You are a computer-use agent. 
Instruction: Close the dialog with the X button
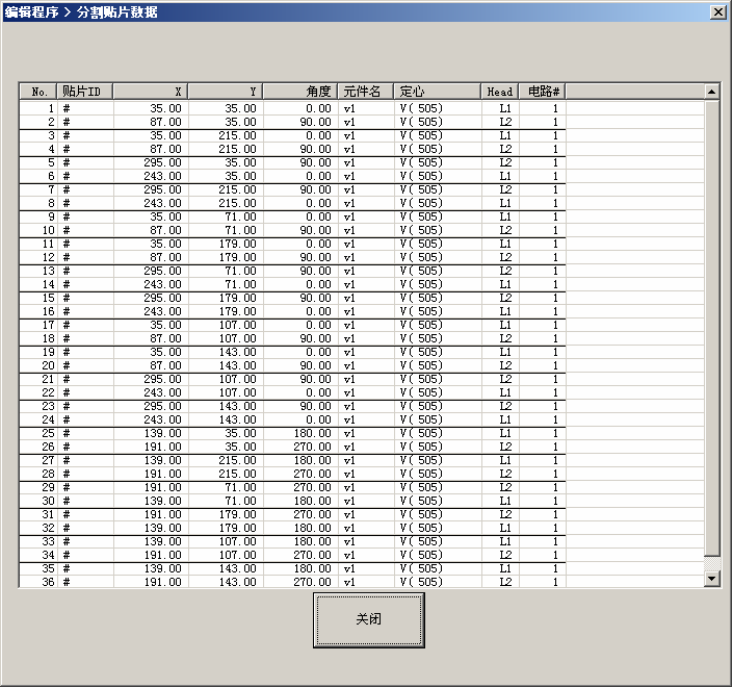[718, 12]
